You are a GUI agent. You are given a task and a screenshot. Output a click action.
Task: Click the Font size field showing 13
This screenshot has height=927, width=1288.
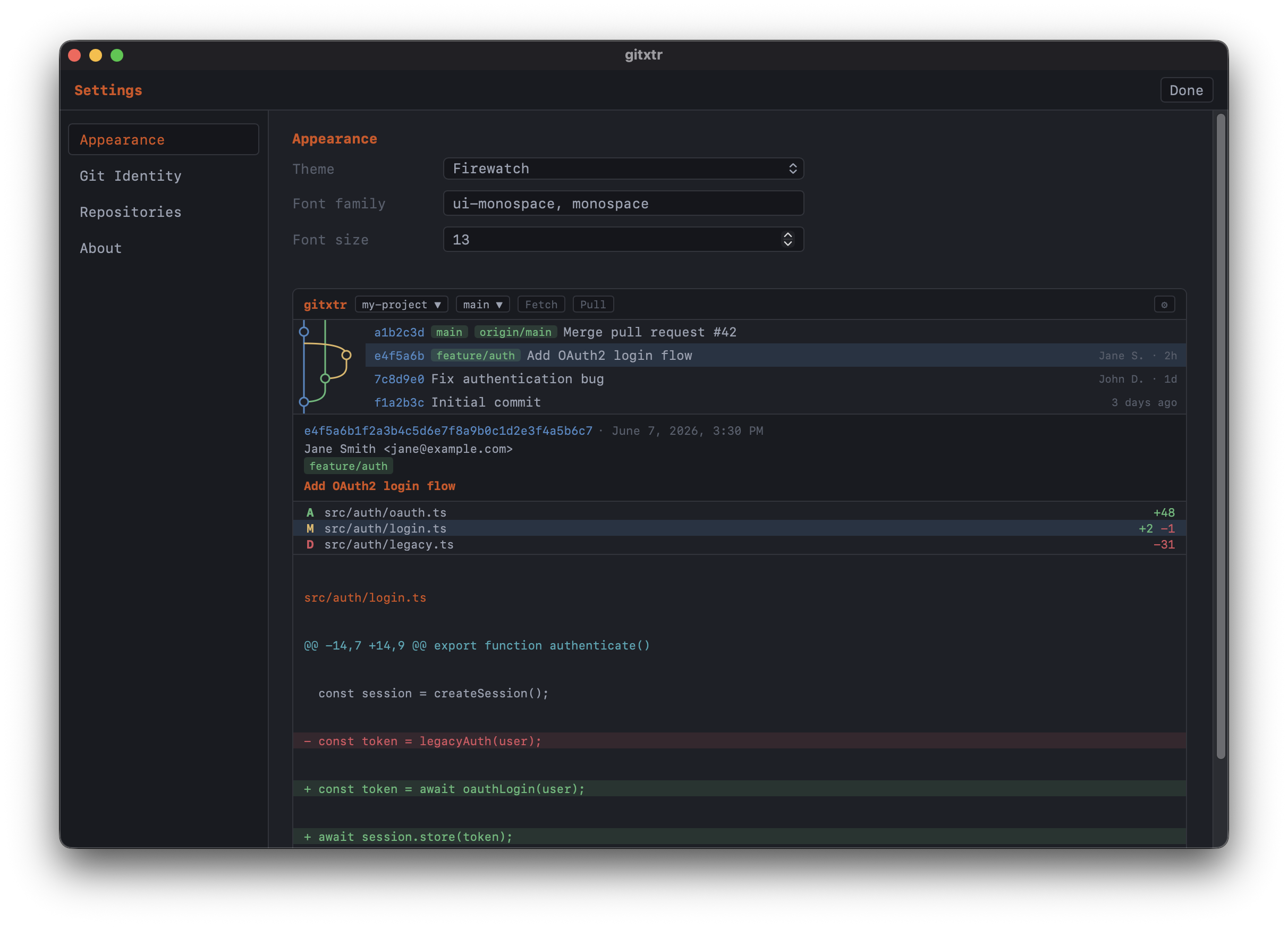pyautogui.click(x=623, y=239)
